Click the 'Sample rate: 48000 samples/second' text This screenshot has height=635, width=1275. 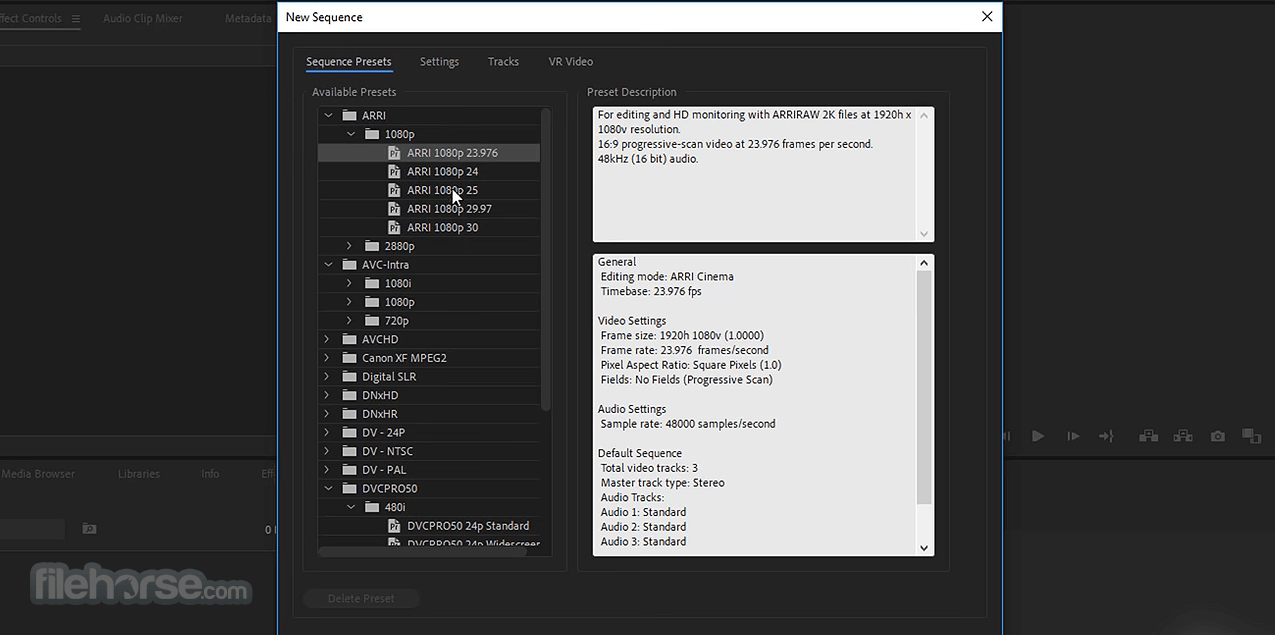(x=688, y=424)
